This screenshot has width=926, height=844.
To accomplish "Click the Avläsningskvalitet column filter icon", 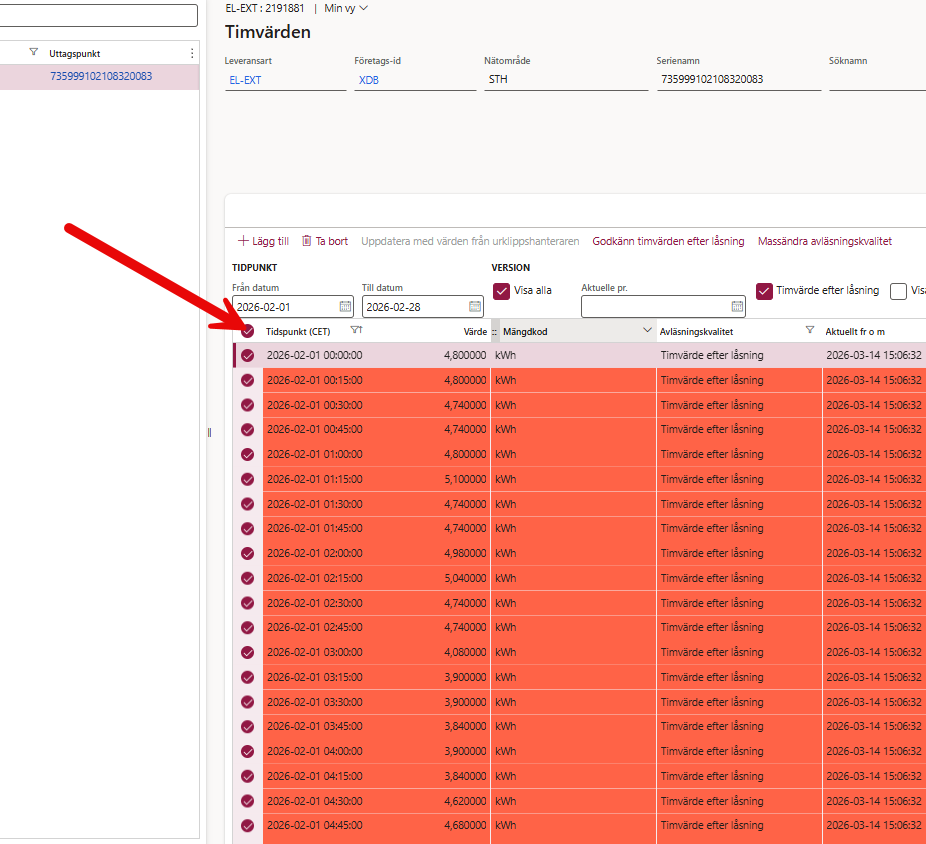I will [x=810, y=331].
